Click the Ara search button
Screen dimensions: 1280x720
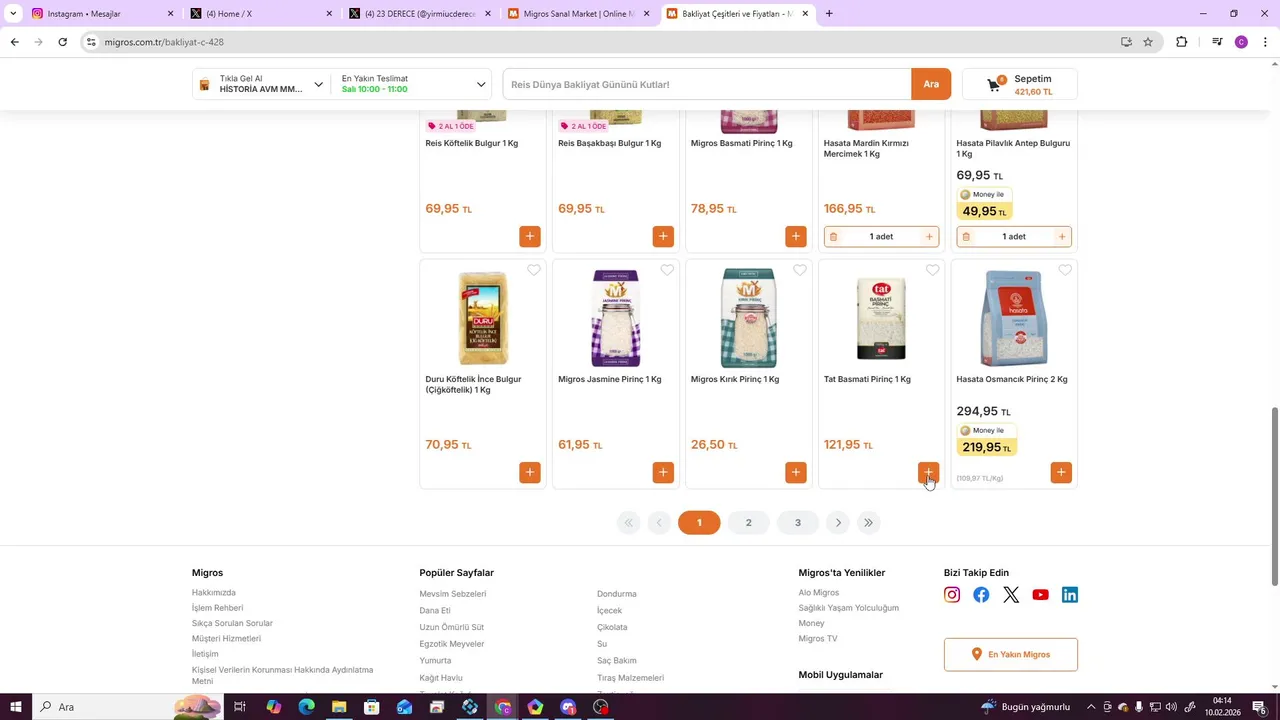click(x=931, y=85)
